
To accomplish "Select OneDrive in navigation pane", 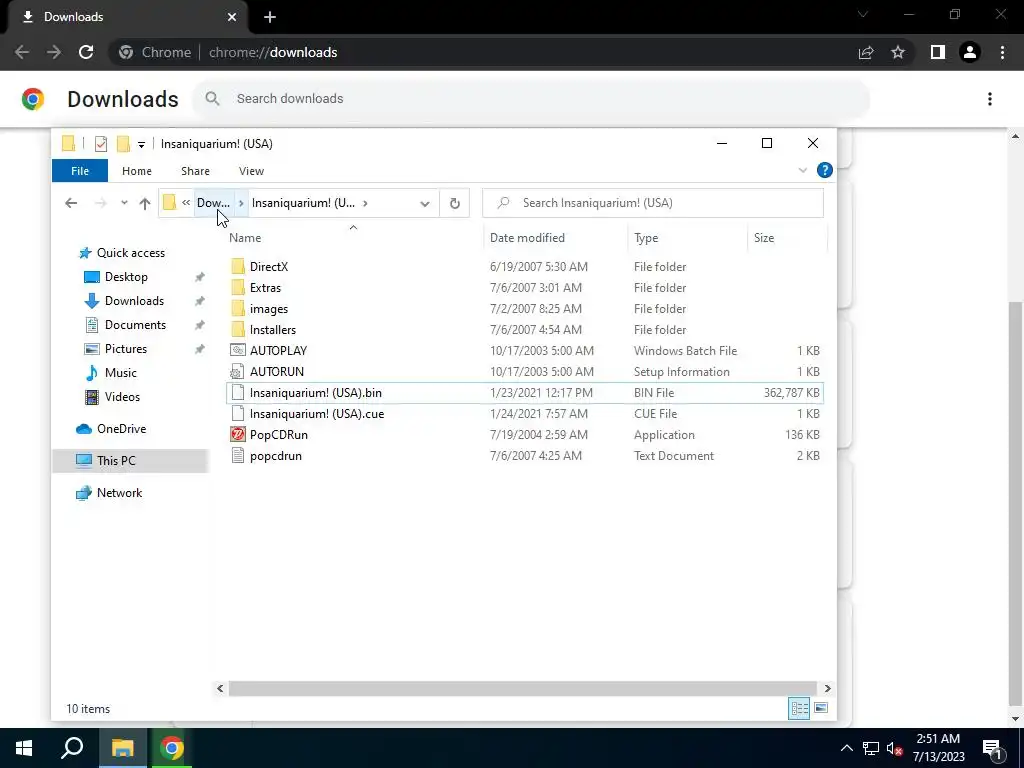I will click(121, 429).
